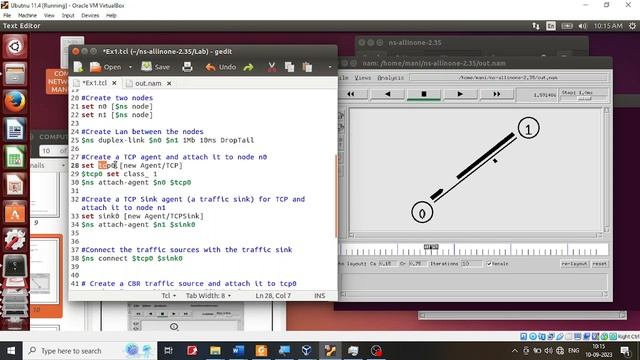Expand the Open recent files dropdown arrow
This screenshot has width=640, height=360.
(x=130, y=67)
